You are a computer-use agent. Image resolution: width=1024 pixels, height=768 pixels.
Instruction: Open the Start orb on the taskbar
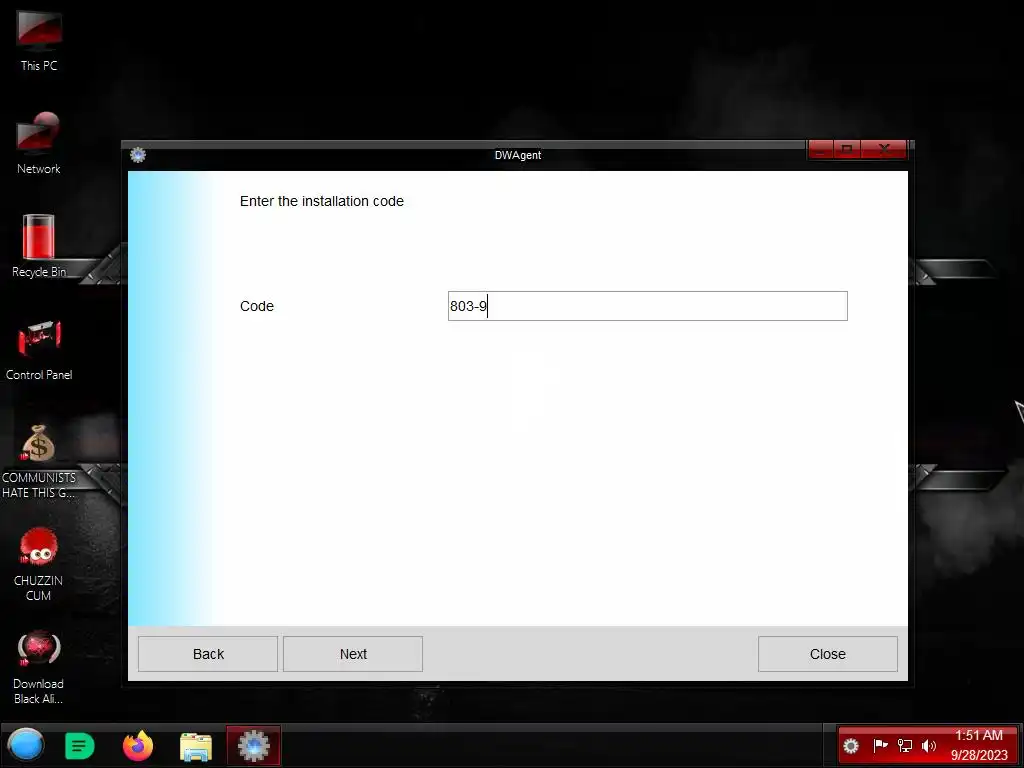pos(25,745)
